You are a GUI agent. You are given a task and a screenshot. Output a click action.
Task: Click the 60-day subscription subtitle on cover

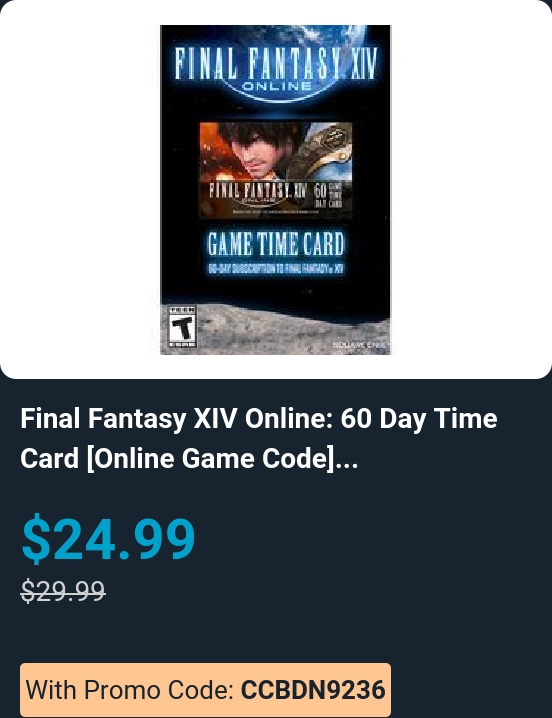(x=275, y=268)
